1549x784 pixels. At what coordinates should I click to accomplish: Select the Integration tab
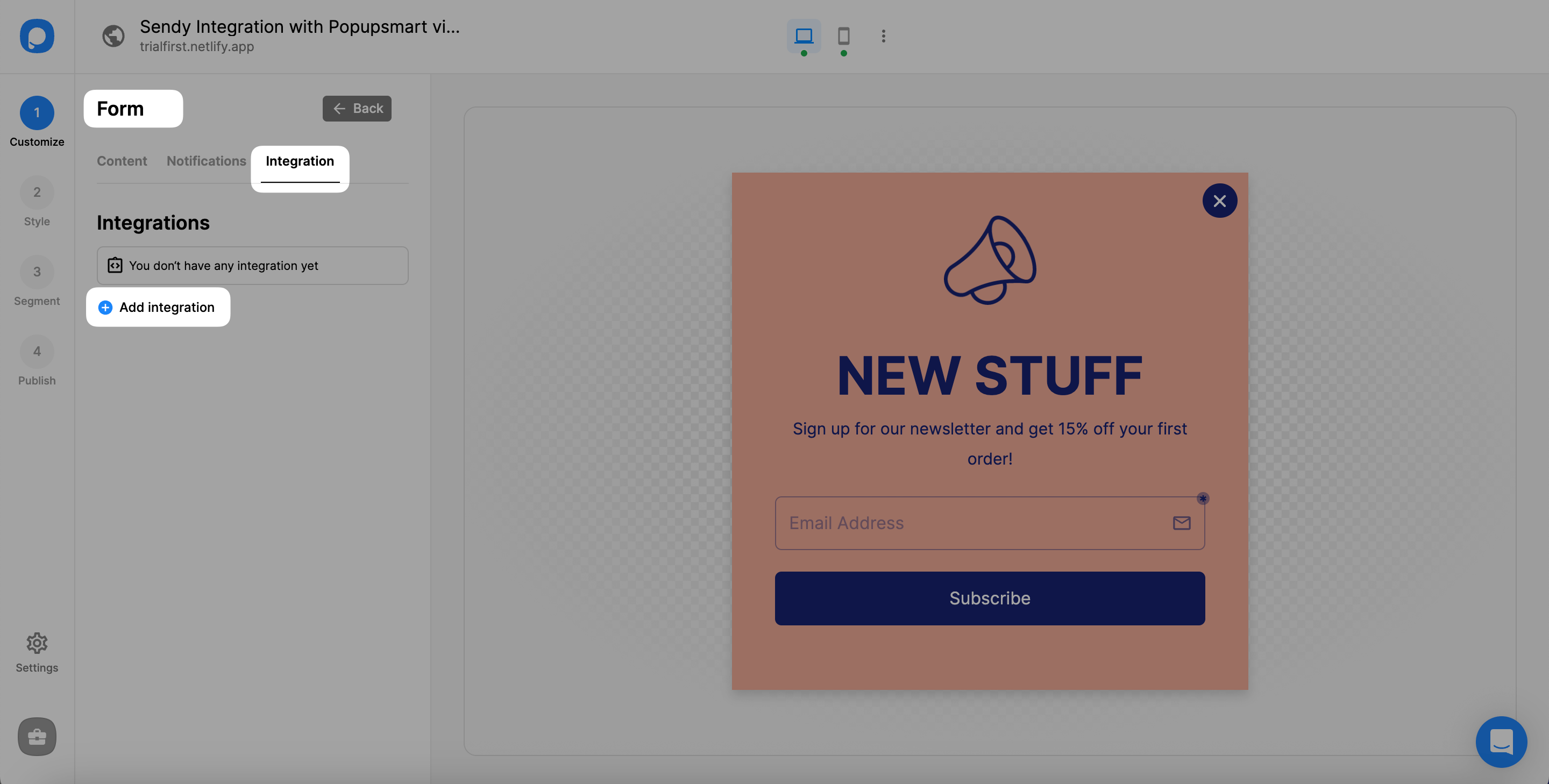point(300,161)
